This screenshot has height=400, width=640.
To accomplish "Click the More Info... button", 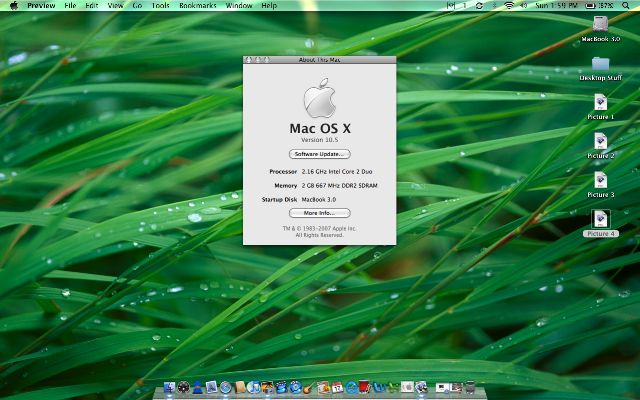I will coord(320,213).
